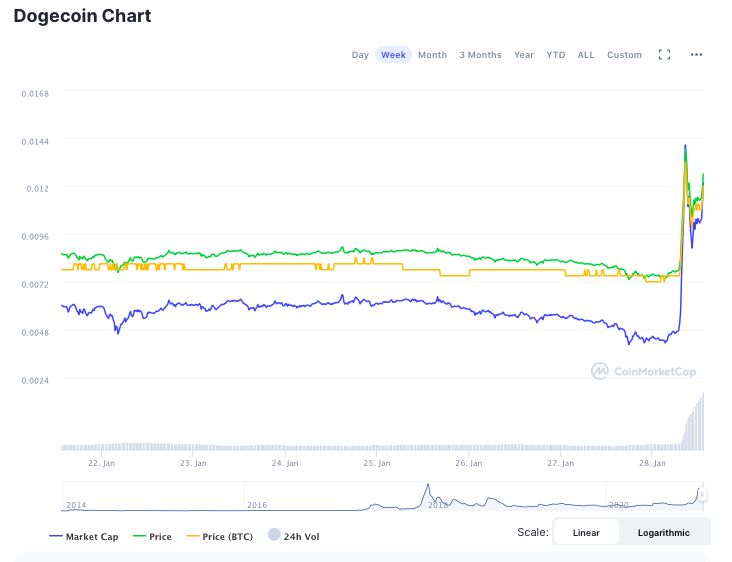Screen dimensions: 732x562
Task: Toggle the Market Cap series legend
Action: point(84,536)
